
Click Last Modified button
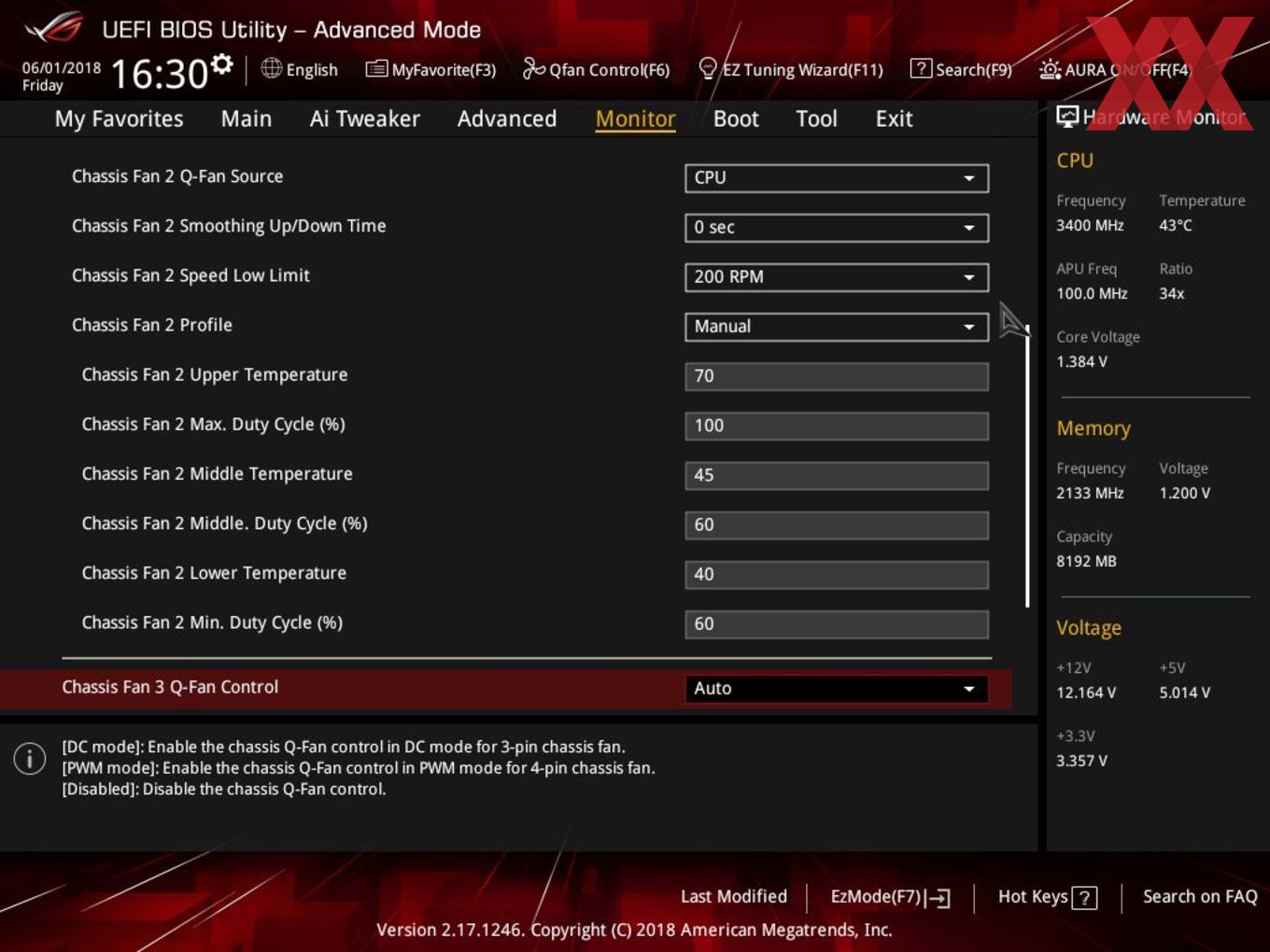(734, 897)
